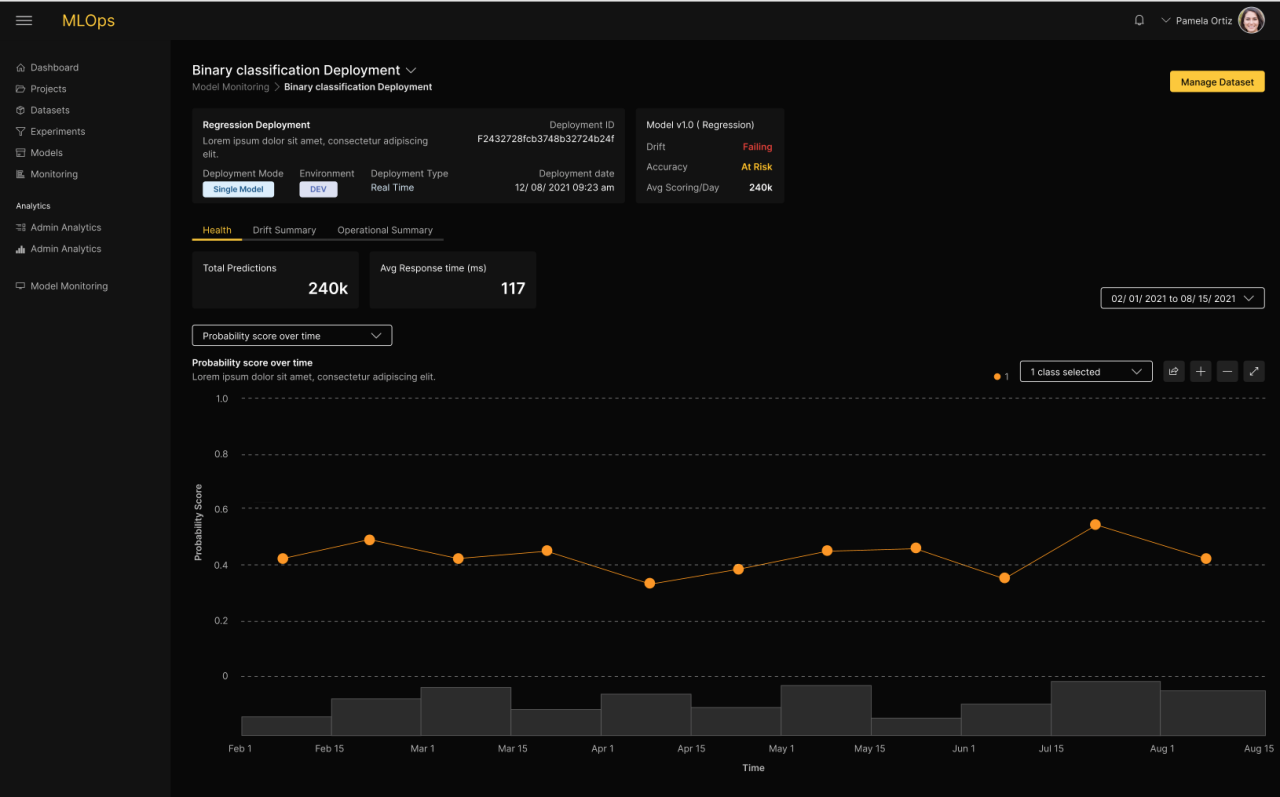The image size is (1280, 797).
Task: Open the Probability score over time dropdown
Action: tap(292, 336)
